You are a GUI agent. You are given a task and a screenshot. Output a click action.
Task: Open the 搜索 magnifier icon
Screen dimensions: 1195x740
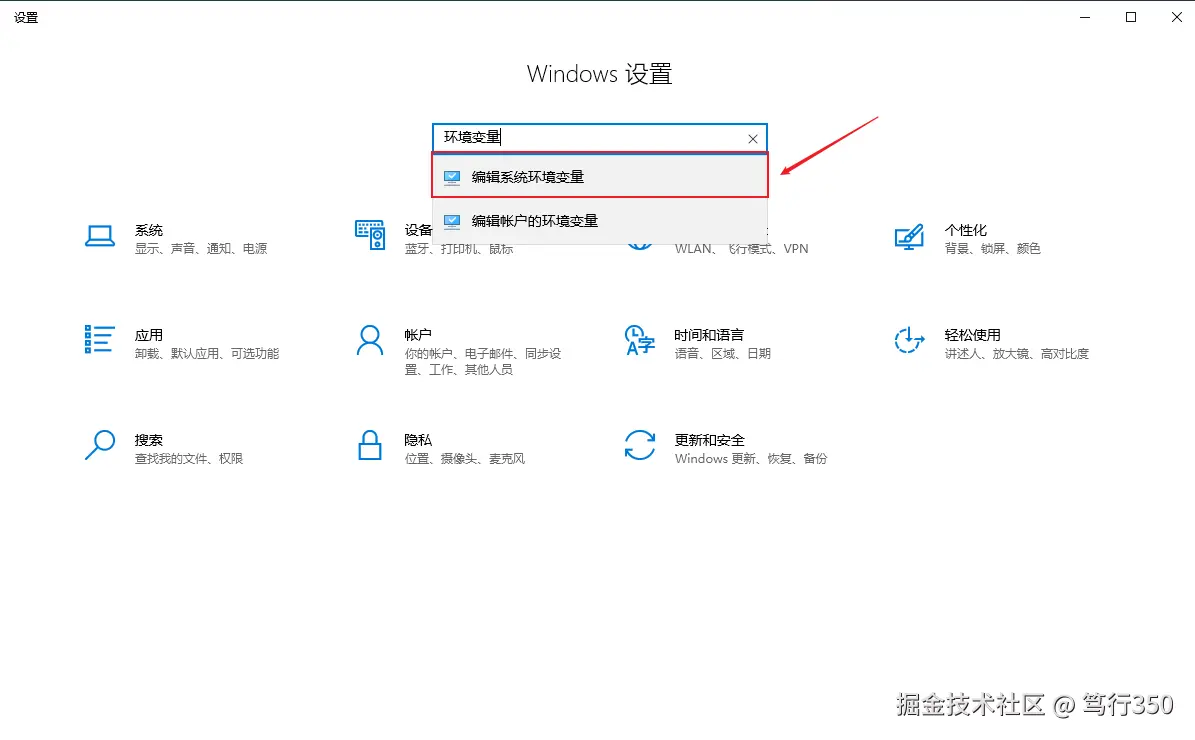pyautogui.click(x=100, y=445)
